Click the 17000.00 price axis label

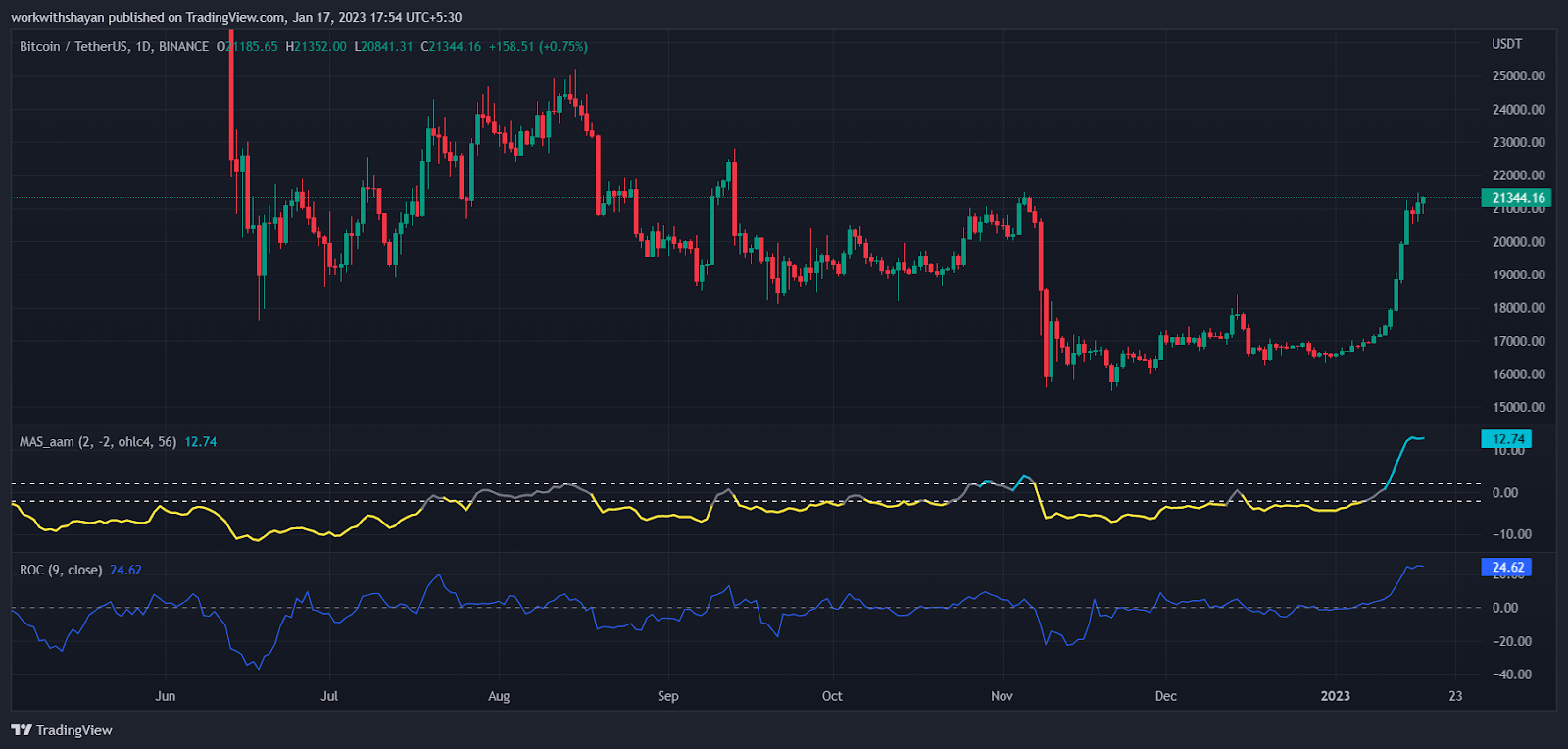coord(1519,341)
